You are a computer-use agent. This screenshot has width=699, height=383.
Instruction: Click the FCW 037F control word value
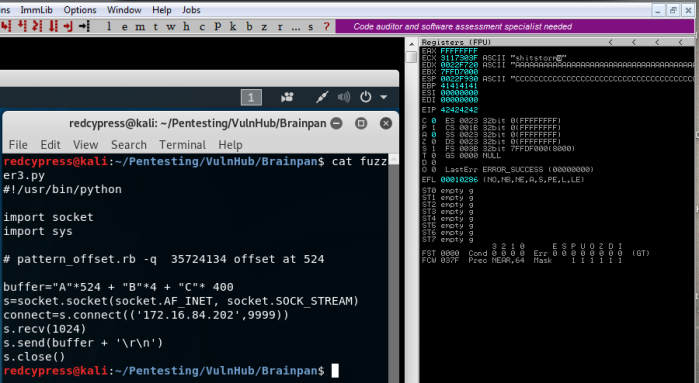tap(450, 260)
